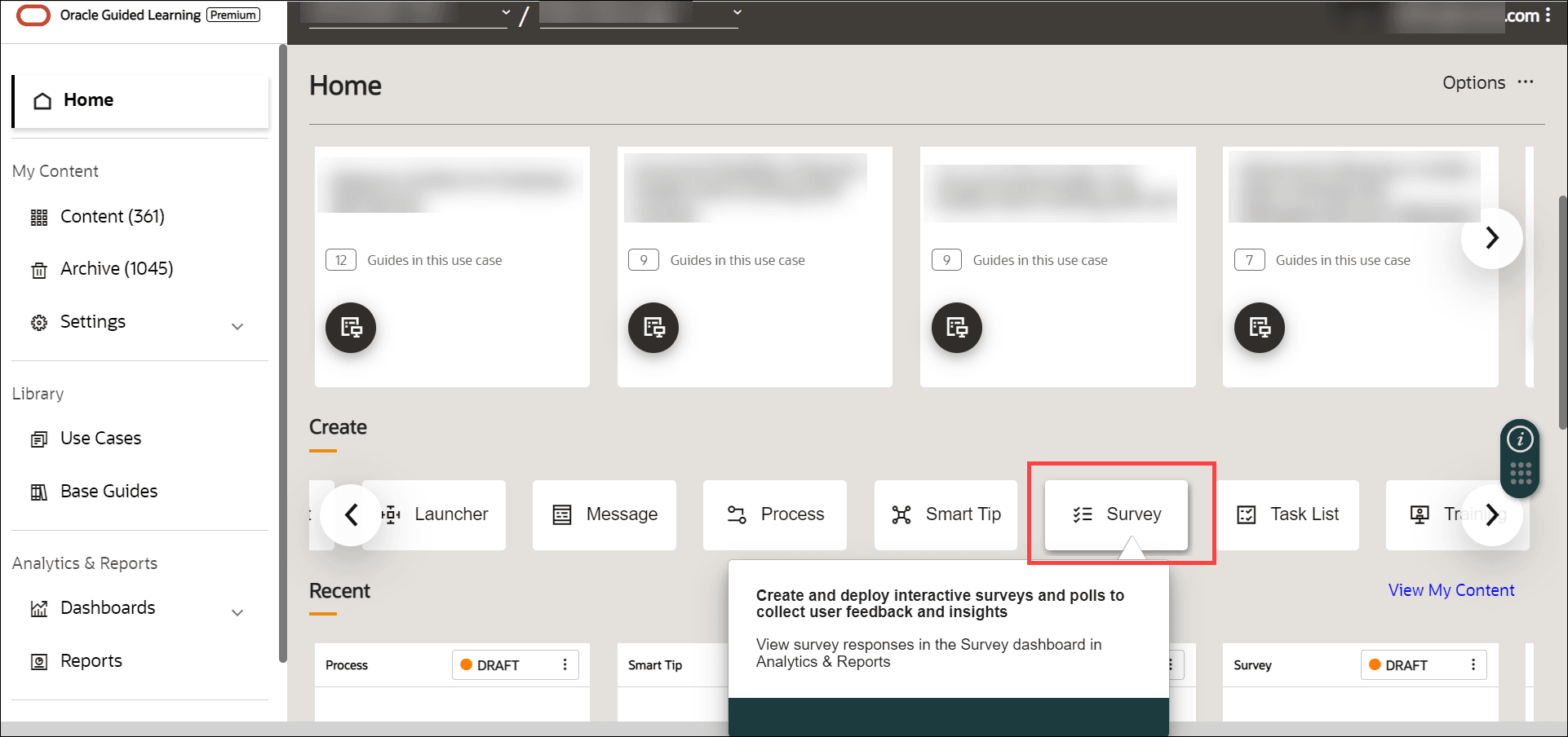Click the Launcher icon

point(392,514)
